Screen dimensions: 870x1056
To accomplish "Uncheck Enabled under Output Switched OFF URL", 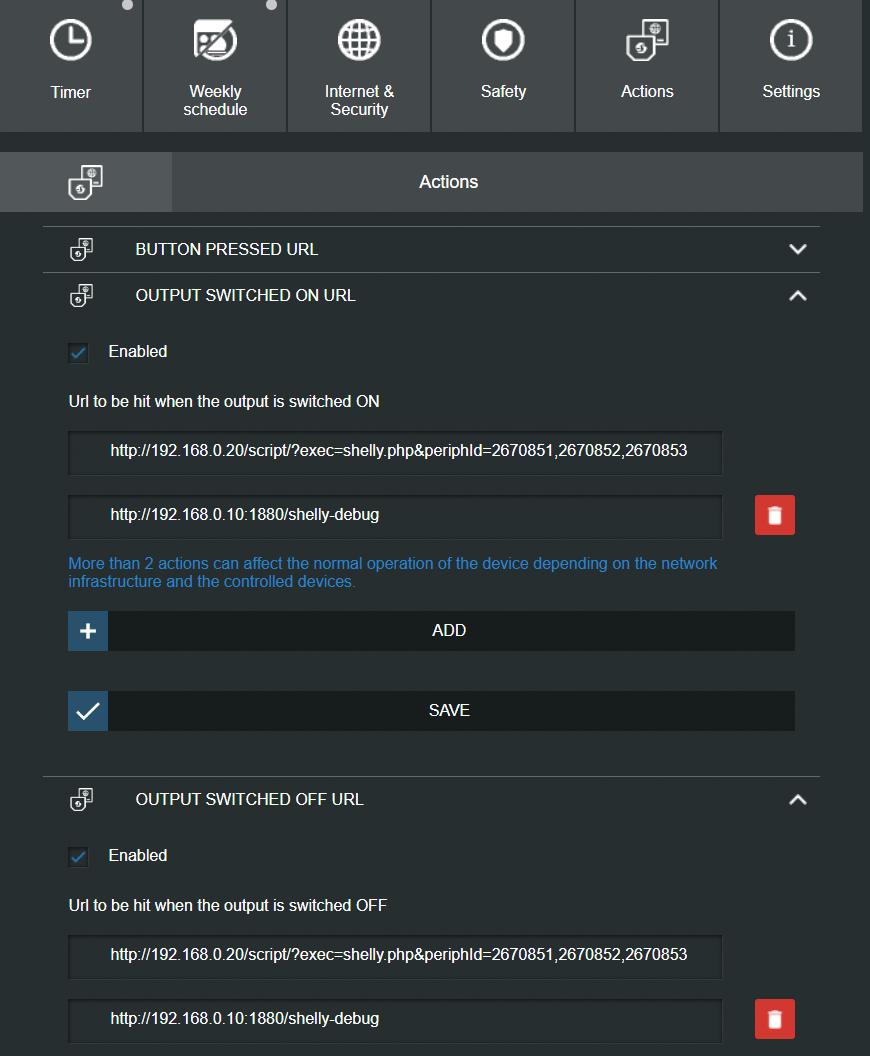I will click(x=78, y=856).
